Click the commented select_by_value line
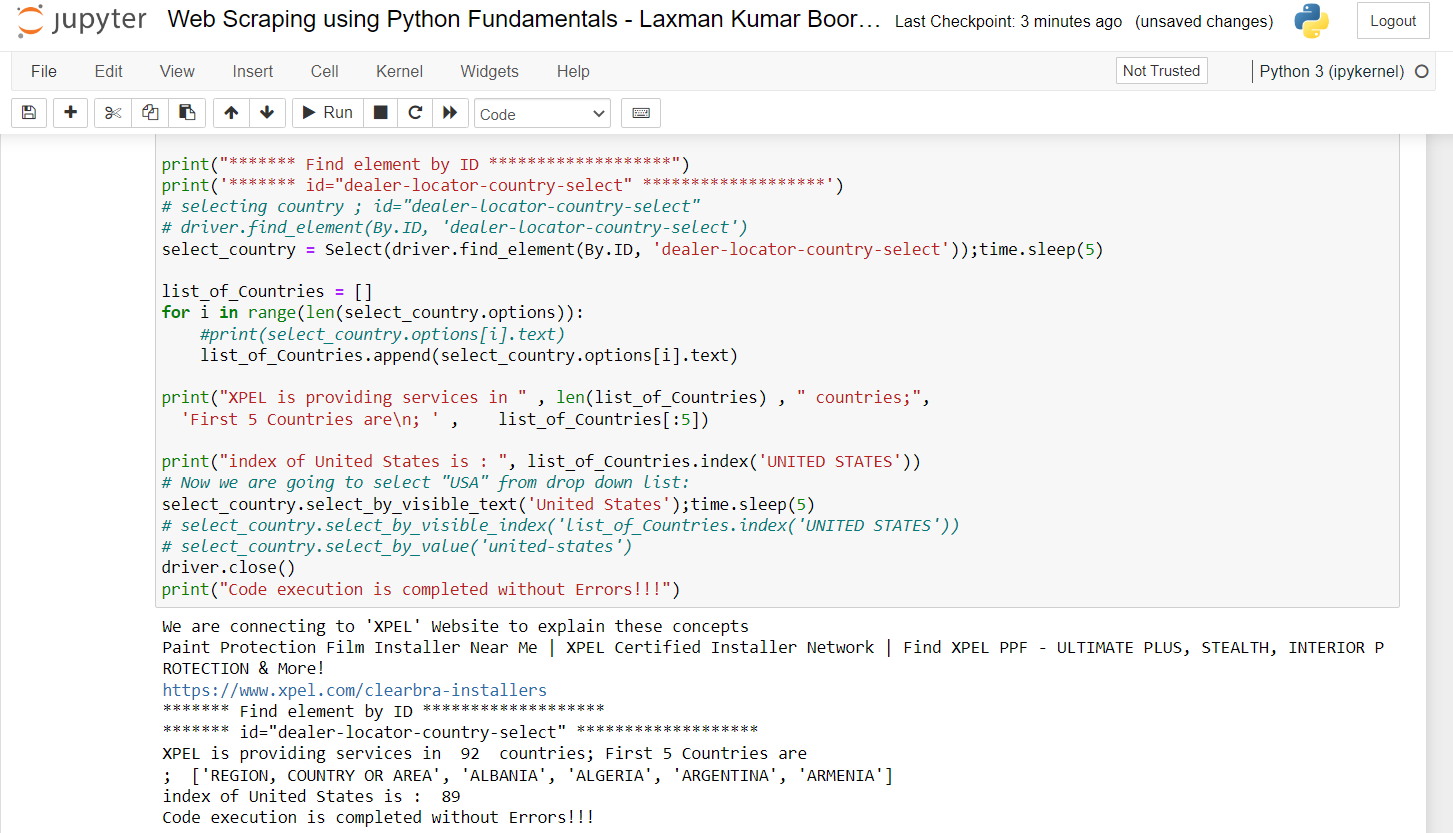The height and width of the screenshot is (833, 1453). tap(397, 547)
